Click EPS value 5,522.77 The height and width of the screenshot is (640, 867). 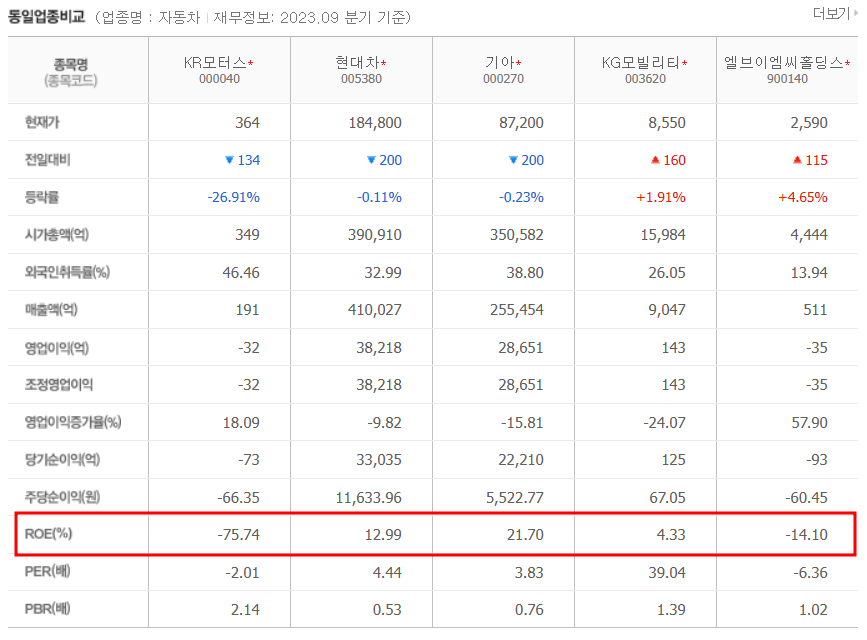[515, 498]
